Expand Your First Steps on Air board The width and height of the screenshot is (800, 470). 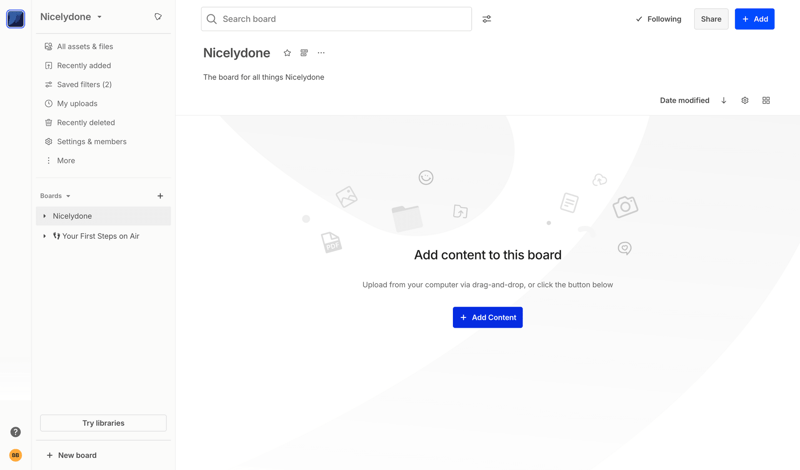(x=45, y=236)
